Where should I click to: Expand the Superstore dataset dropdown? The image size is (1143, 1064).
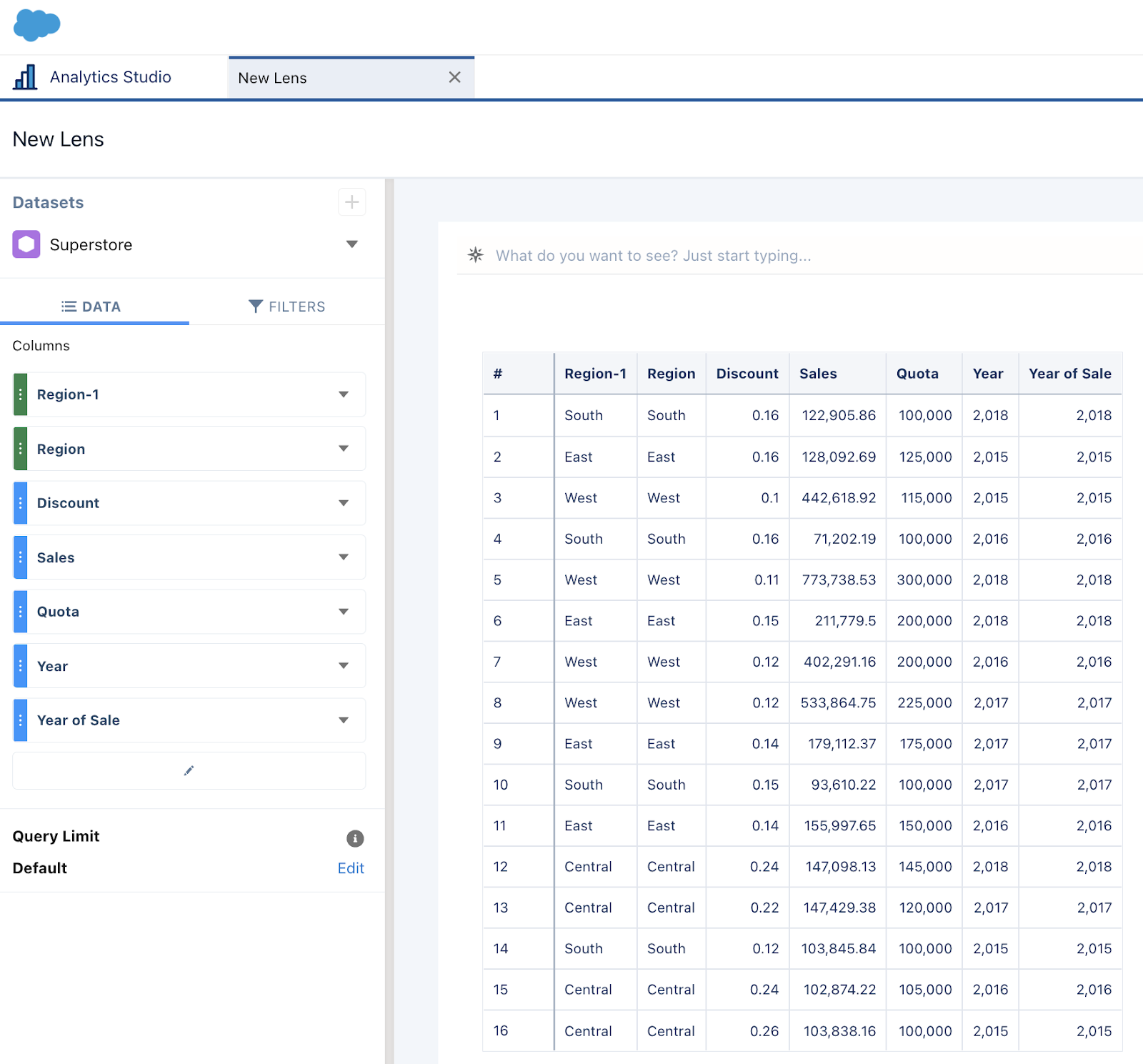pyautogui.click(x=351, y=244)
